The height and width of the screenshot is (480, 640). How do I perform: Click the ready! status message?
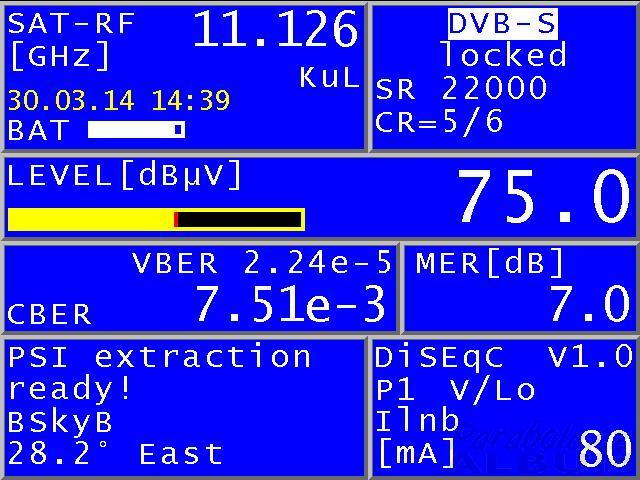69,390
